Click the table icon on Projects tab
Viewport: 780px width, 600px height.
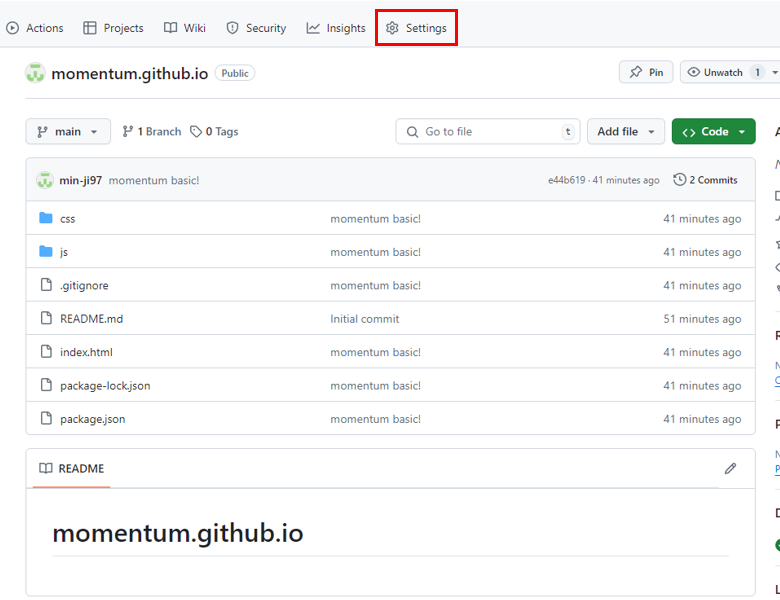click(90, 28)
